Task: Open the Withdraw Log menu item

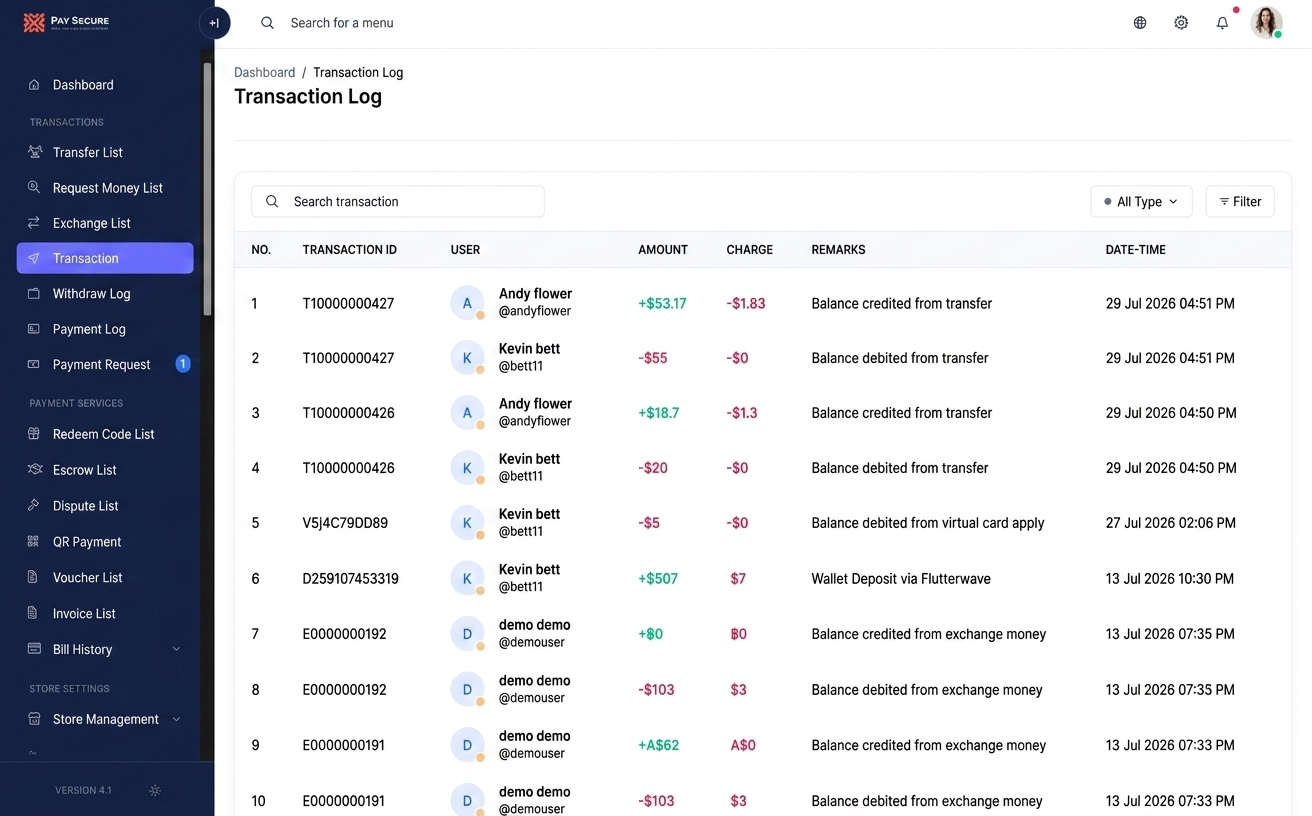Action: [104, 294]
